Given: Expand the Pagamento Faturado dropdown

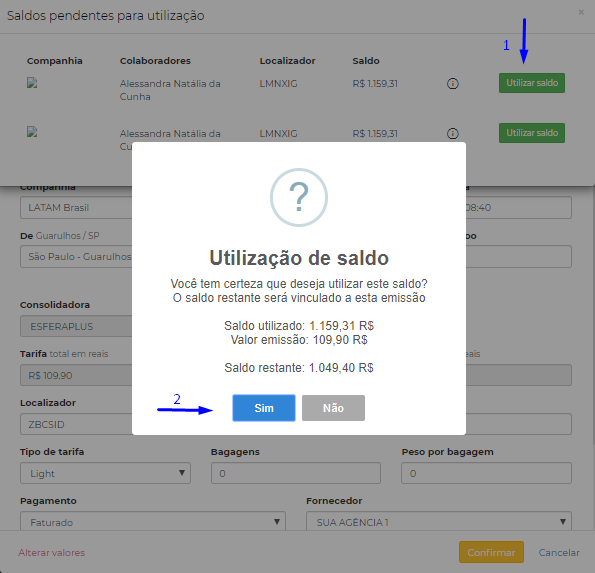Looking at the screenshot, I should coord(153,522).
